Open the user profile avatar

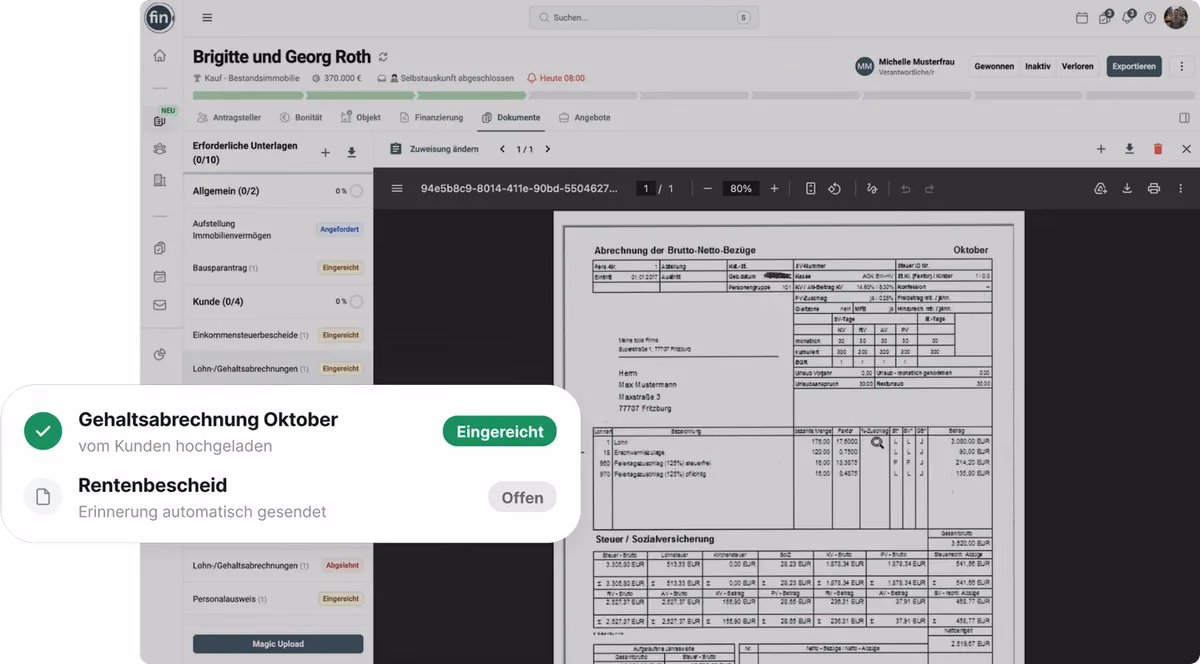pos(1176,17)
